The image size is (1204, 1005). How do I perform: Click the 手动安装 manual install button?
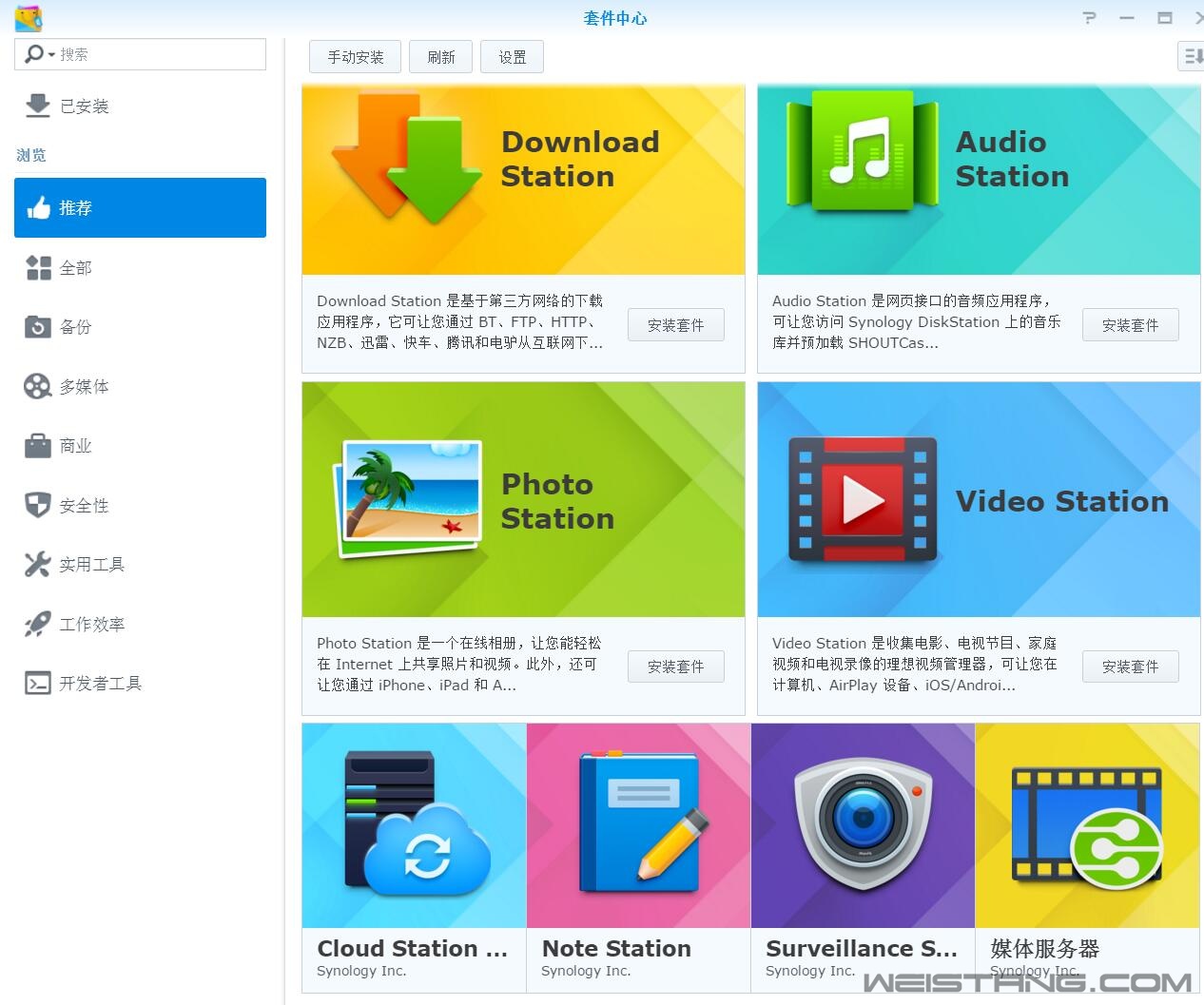tap(355, 57)
